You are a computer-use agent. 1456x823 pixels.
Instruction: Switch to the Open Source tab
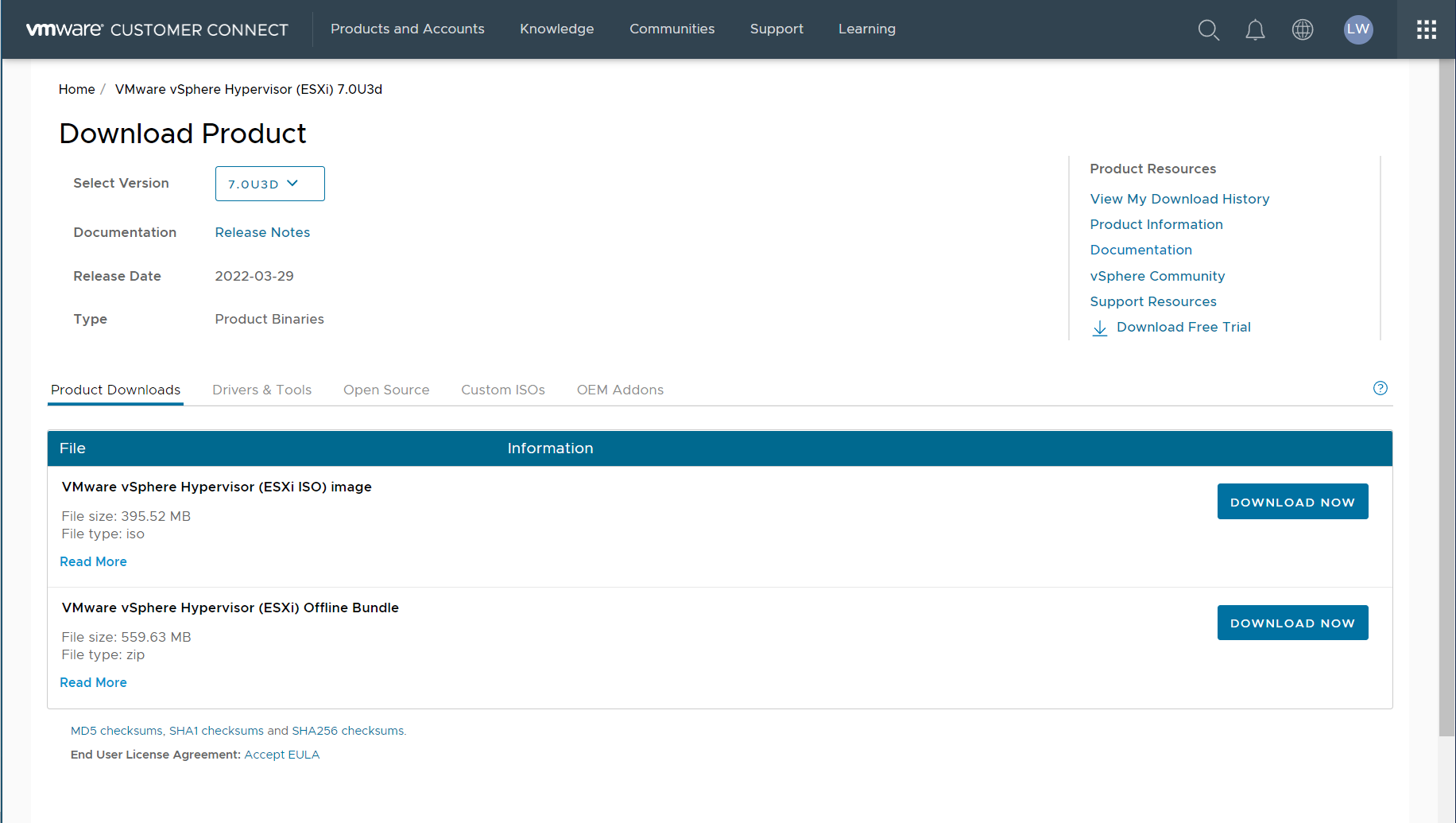point(386,390)
